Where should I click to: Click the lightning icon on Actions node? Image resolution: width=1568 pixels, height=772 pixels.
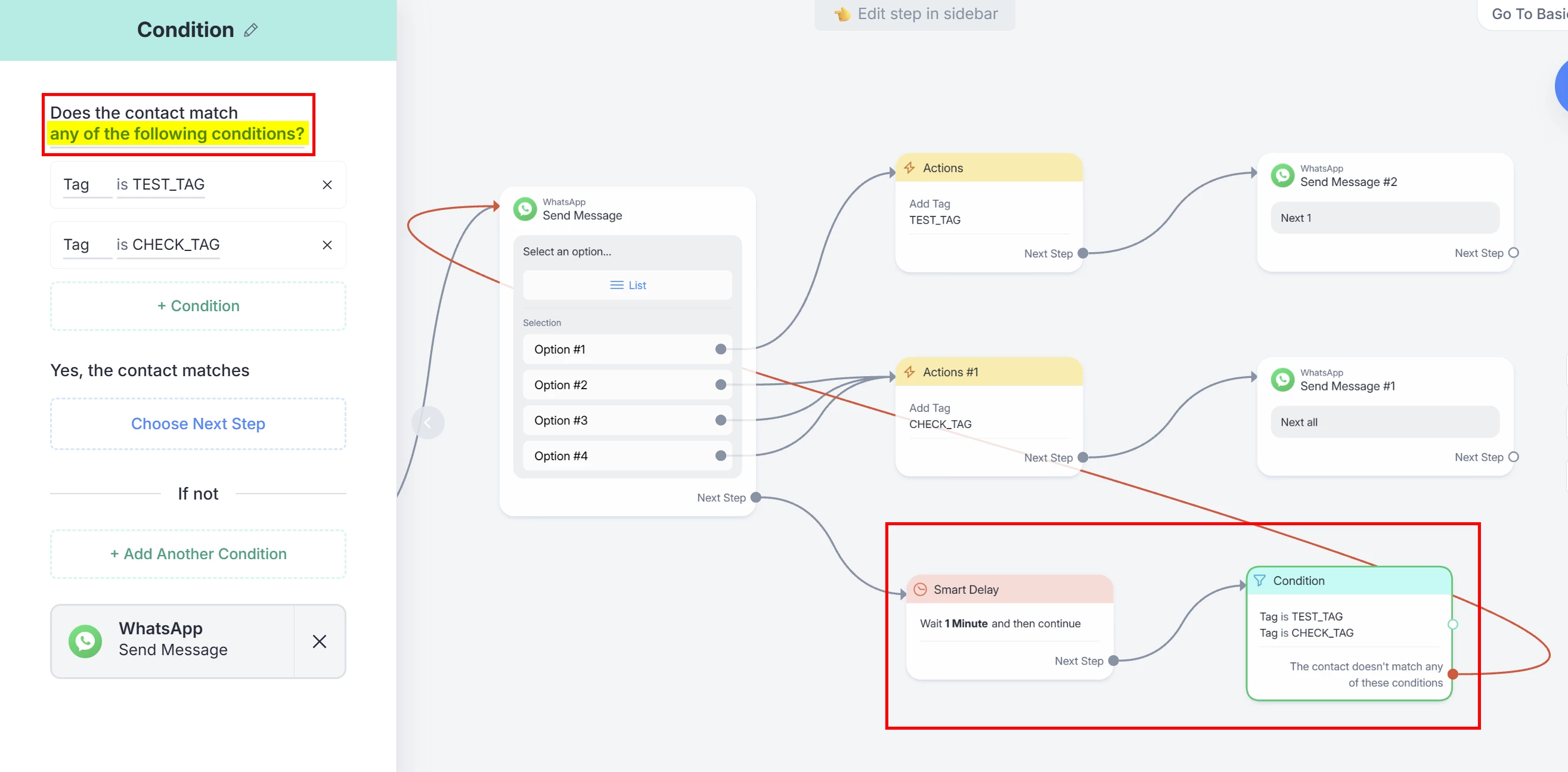[909, 168]
